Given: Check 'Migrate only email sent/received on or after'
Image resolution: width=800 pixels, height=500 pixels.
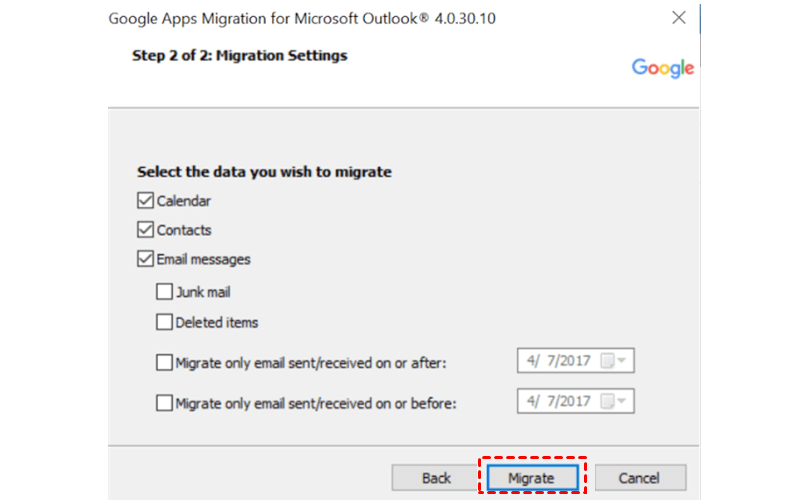Looking at the screenshot, I should [x=164, y=363].
